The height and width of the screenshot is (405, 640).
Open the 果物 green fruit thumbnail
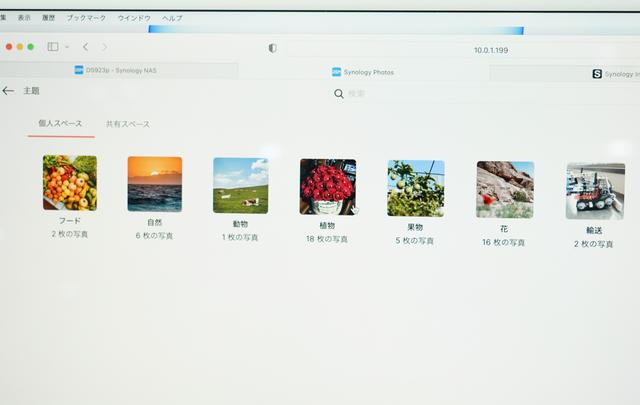click(x=416, y=188)
